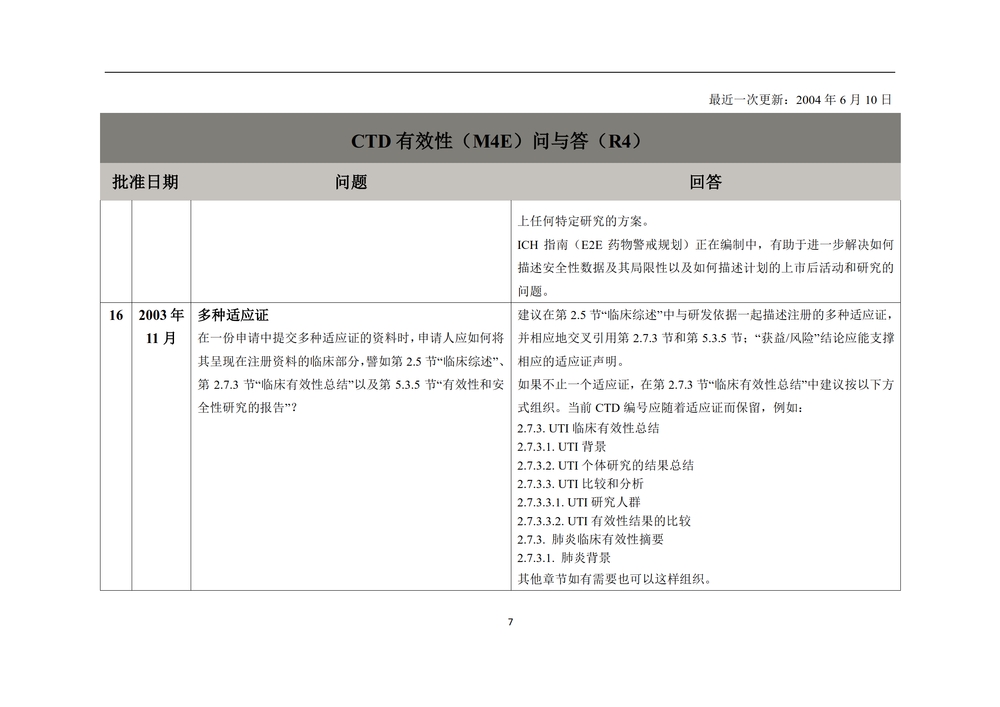Click the line starting '并相应地交叉引用第 2.7.3 节'

pyautogui.click(x=705, y=338)
